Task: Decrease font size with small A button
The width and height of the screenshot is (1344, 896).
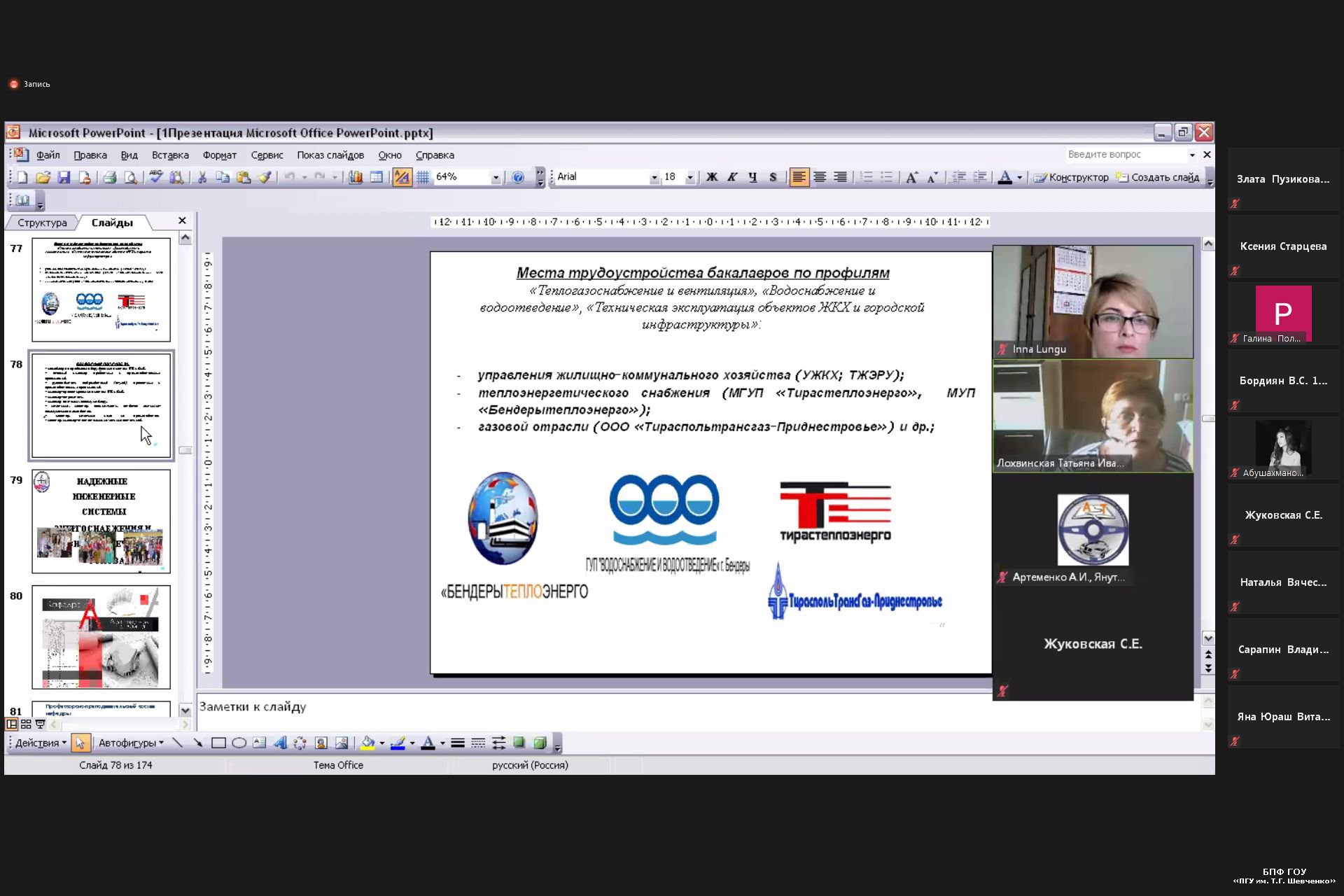Action: pyautogui.click(x=932, y=178)
